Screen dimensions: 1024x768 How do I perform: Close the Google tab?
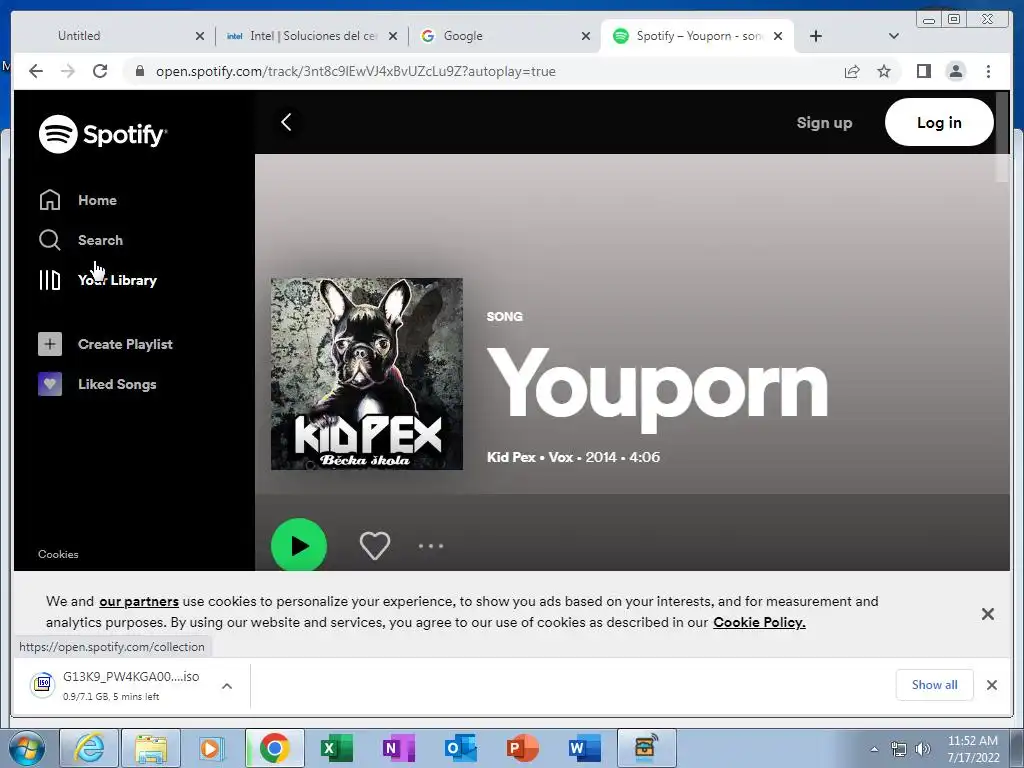click(x=586, y=36)
